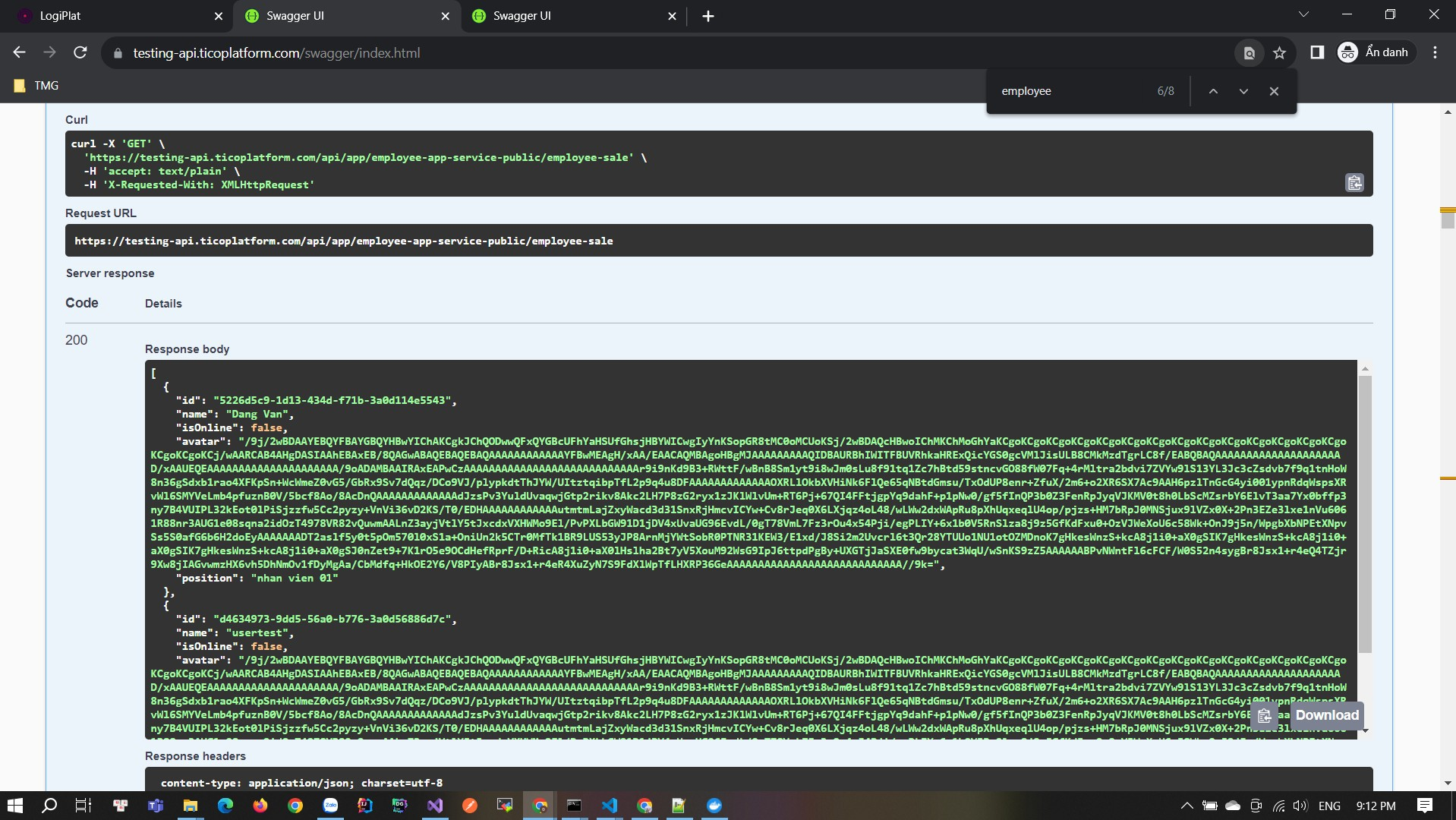
Task: Copy the response body to clipboard
Action: pos(1264,715)
